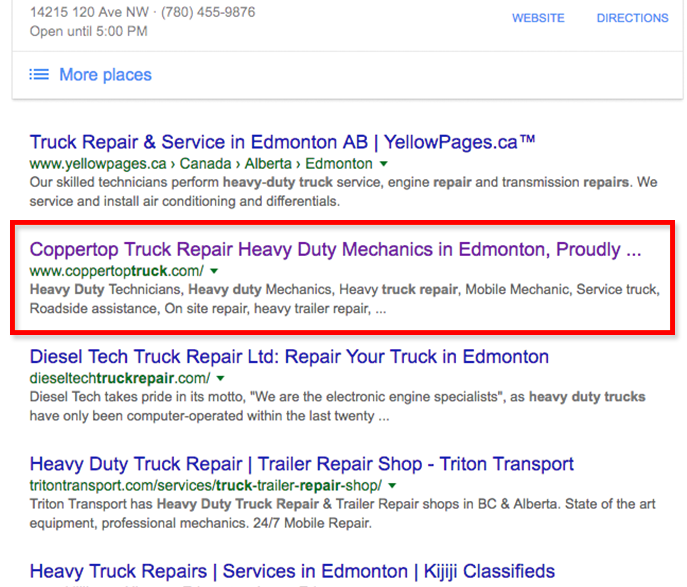Open DIRECTIONS for the business listing

632,18
